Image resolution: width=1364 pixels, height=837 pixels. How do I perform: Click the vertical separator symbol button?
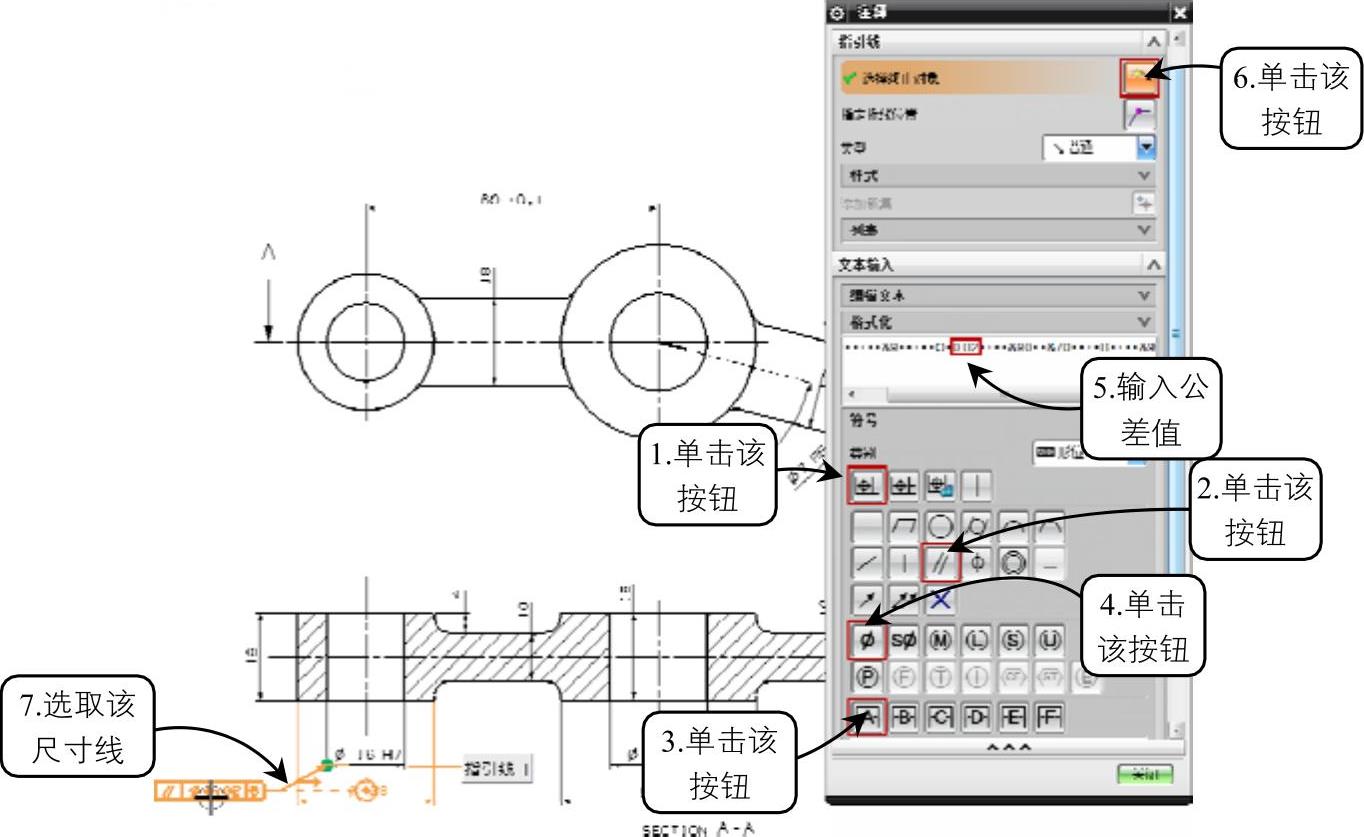tap(977, 486)
